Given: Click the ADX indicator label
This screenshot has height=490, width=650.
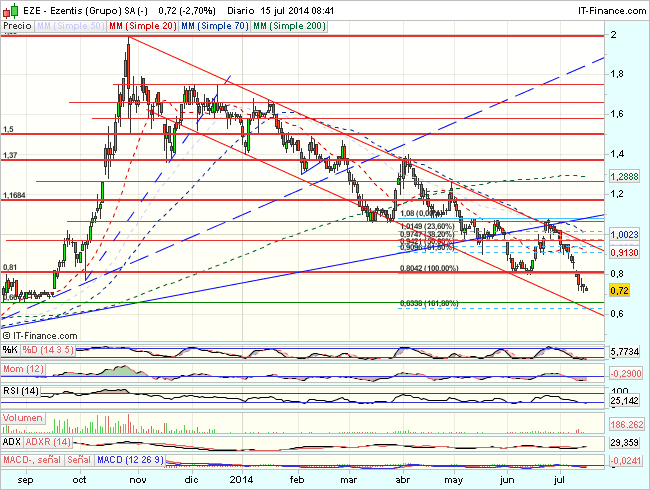Looking at the screenshot, I should pos(11,440).
